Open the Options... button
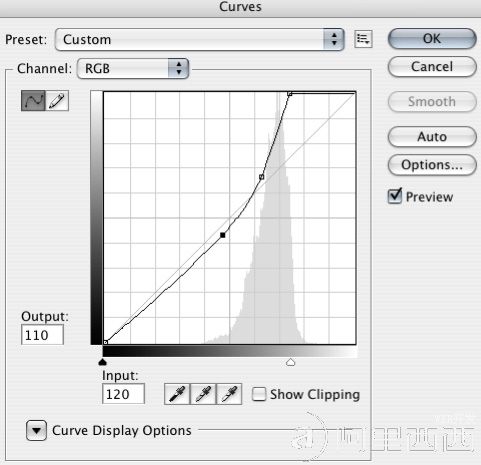The image size is (481, 465). tap(432, 165)
